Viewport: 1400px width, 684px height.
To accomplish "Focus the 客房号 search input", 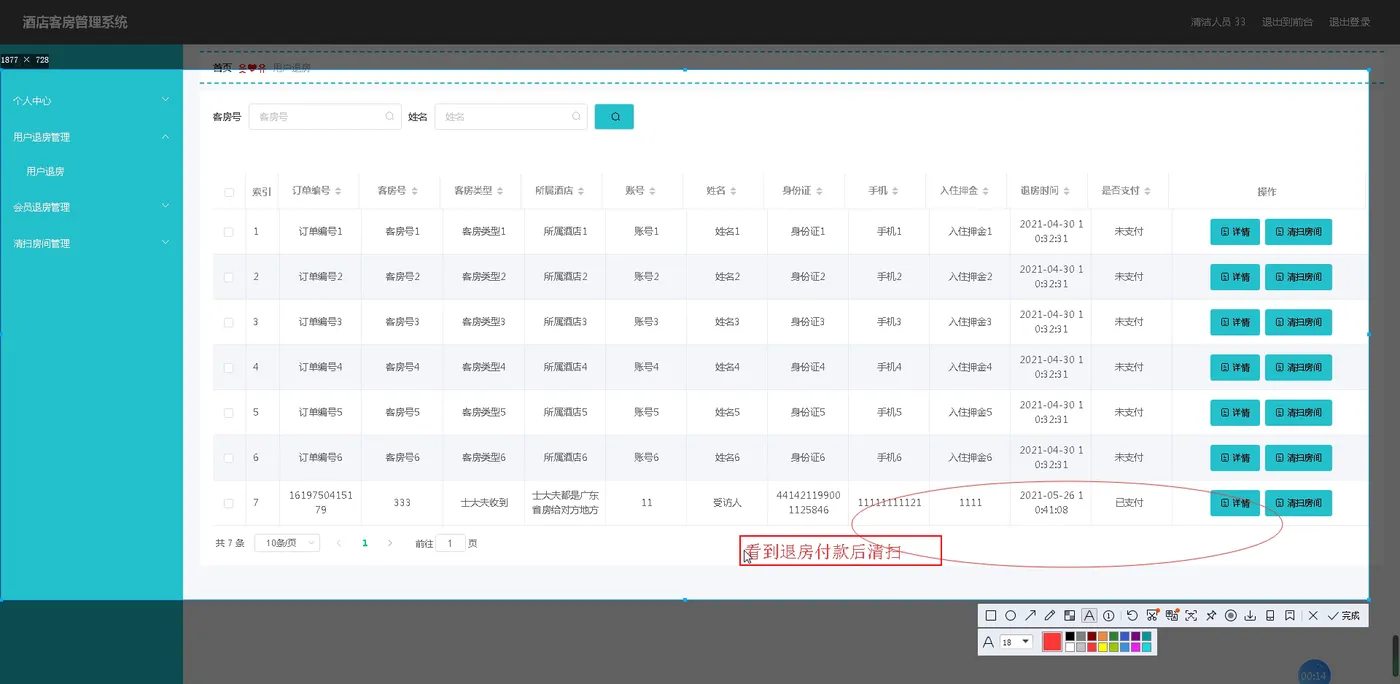I will (325, 117).
